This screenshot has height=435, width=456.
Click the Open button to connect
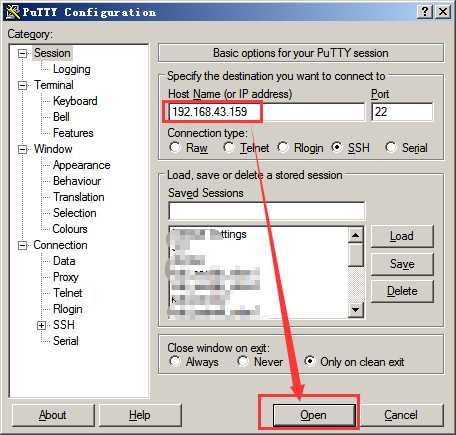point(313,415)
